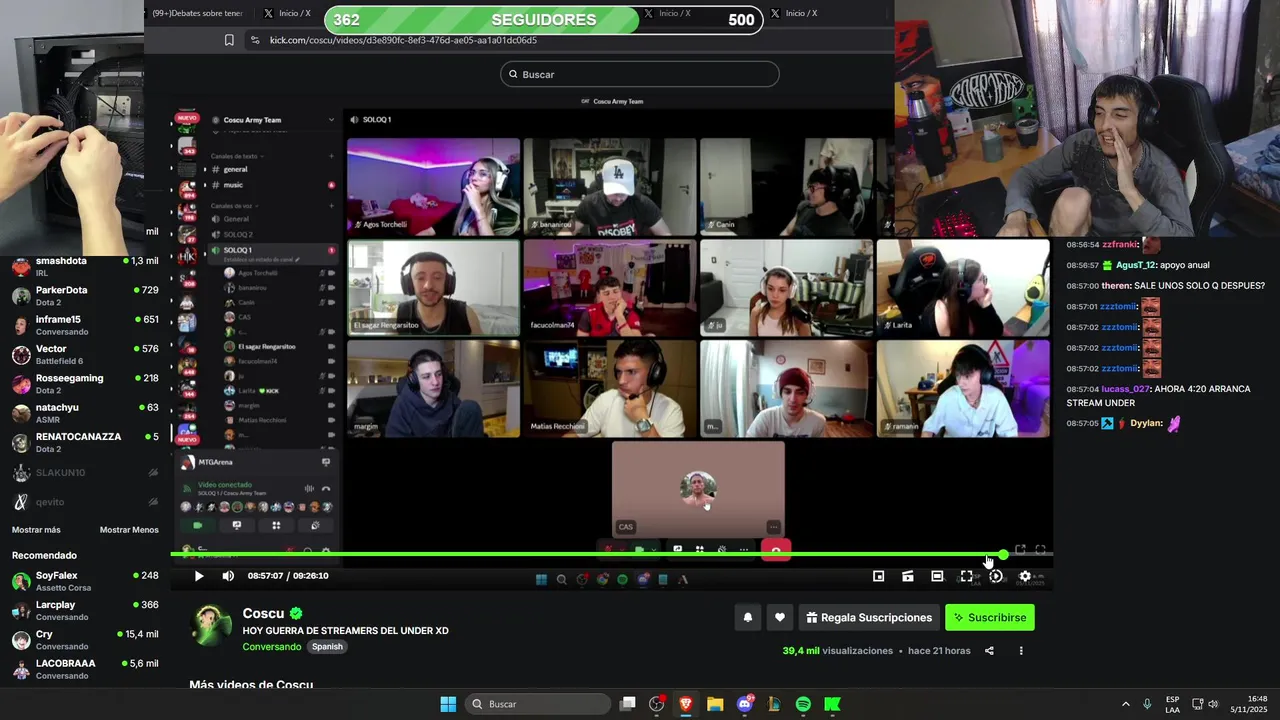1280x720 pixels.
Task: Open inframe15 channel in sidebar
Action: tap(85, 326)
